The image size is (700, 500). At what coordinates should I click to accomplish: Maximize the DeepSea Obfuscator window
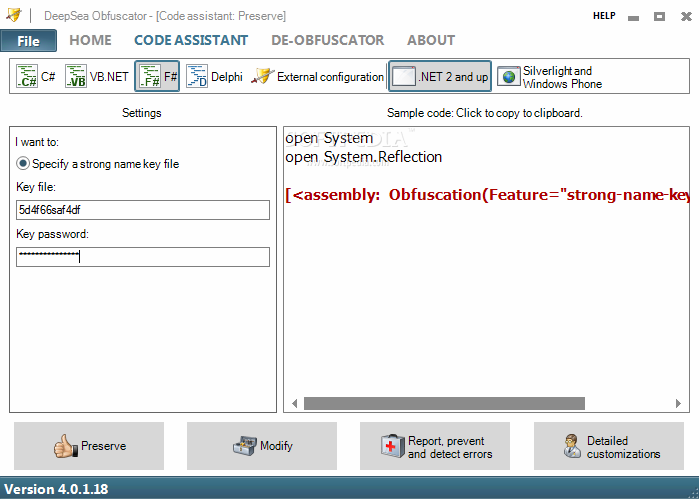coord(659,17)
